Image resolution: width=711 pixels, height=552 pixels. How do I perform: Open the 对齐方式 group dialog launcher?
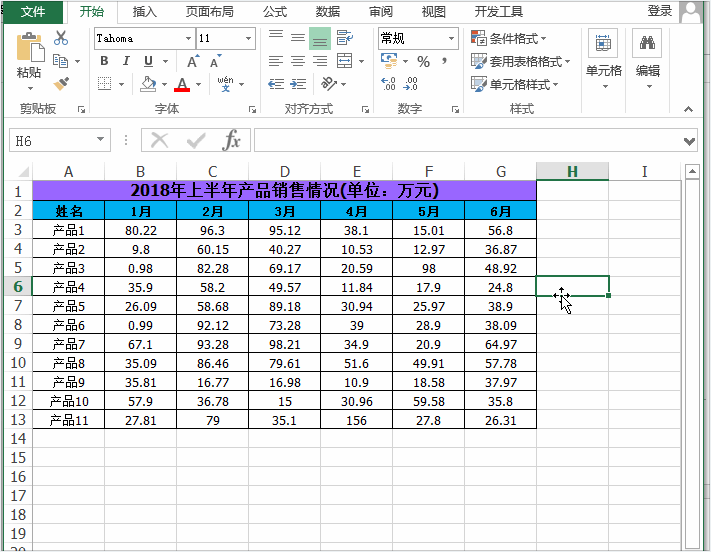[x=365, y=109]
